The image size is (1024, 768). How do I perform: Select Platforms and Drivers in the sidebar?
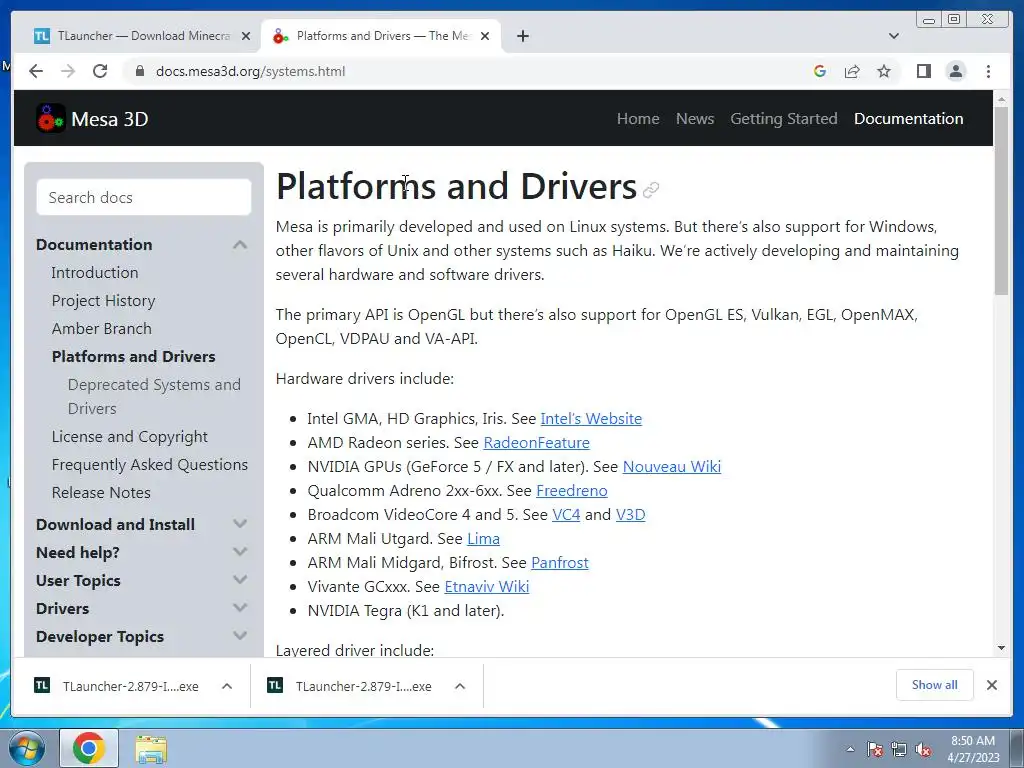tap(133, 357)
